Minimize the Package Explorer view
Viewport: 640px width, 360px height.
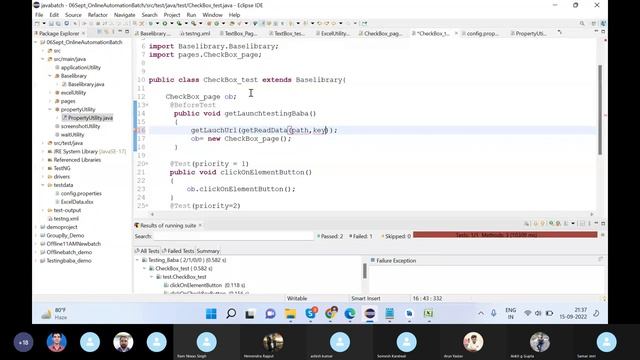click(x=120, y=31)
